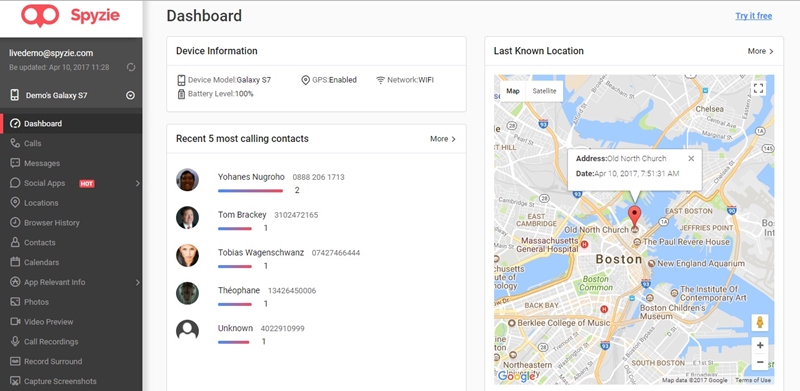Click More in Last Known Location
Screen dimensions: 800x391
pyautogui.click(x=760, y=51)
